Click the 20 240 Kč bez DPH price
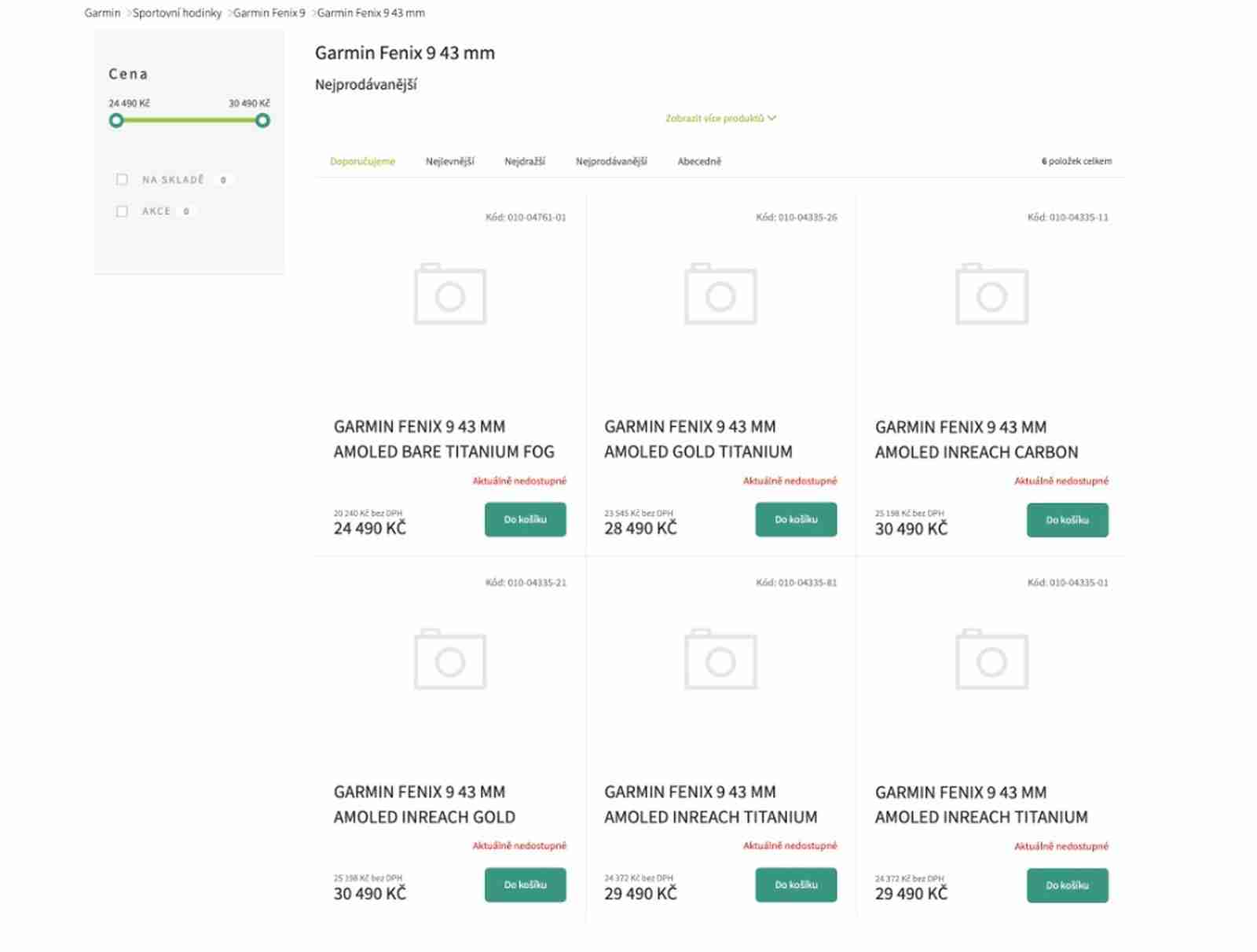The image size is (1257, 952). click(x=368, y=513)
